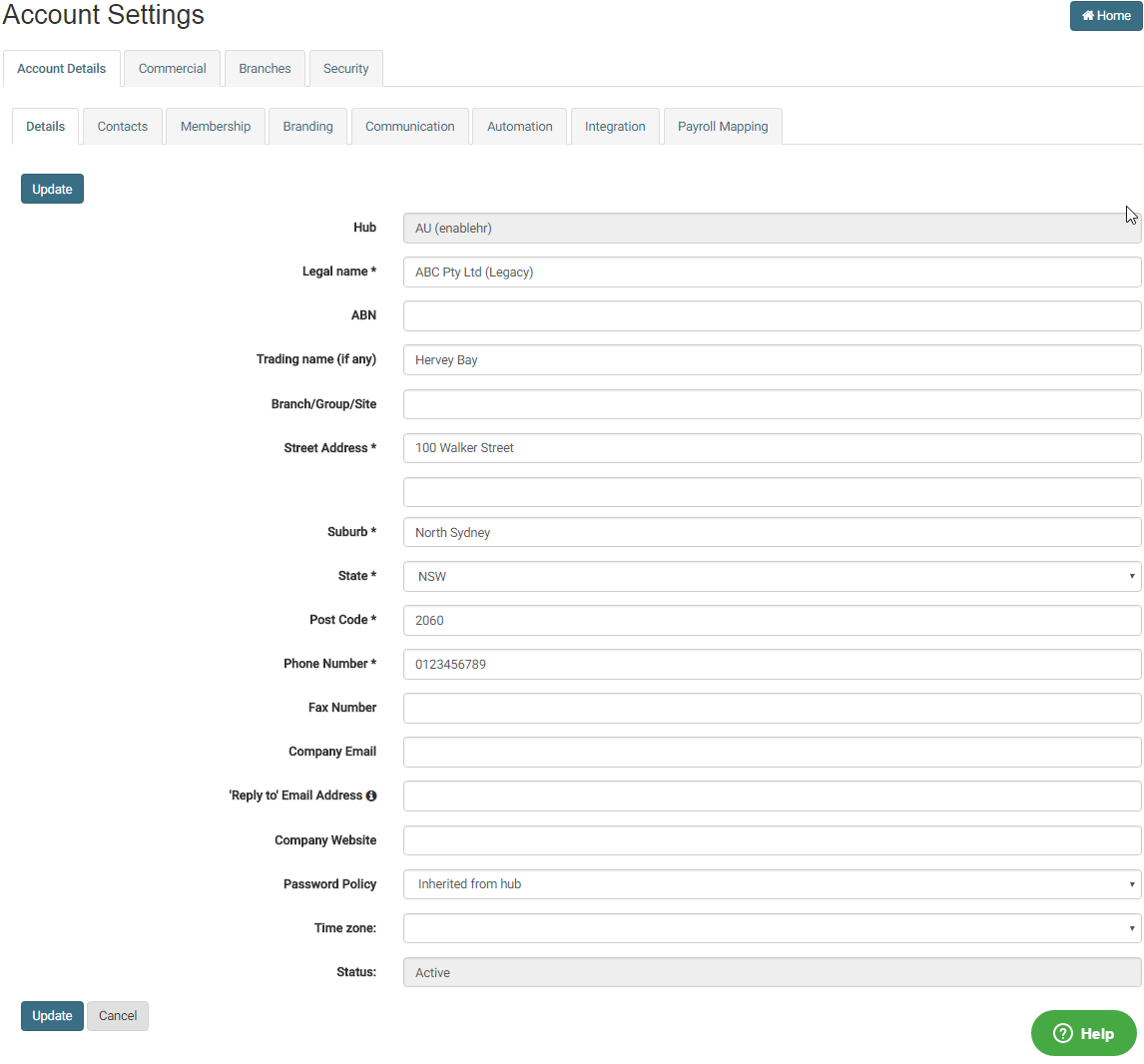Click the info icon beside 'Reply to' Email Address

371,796
